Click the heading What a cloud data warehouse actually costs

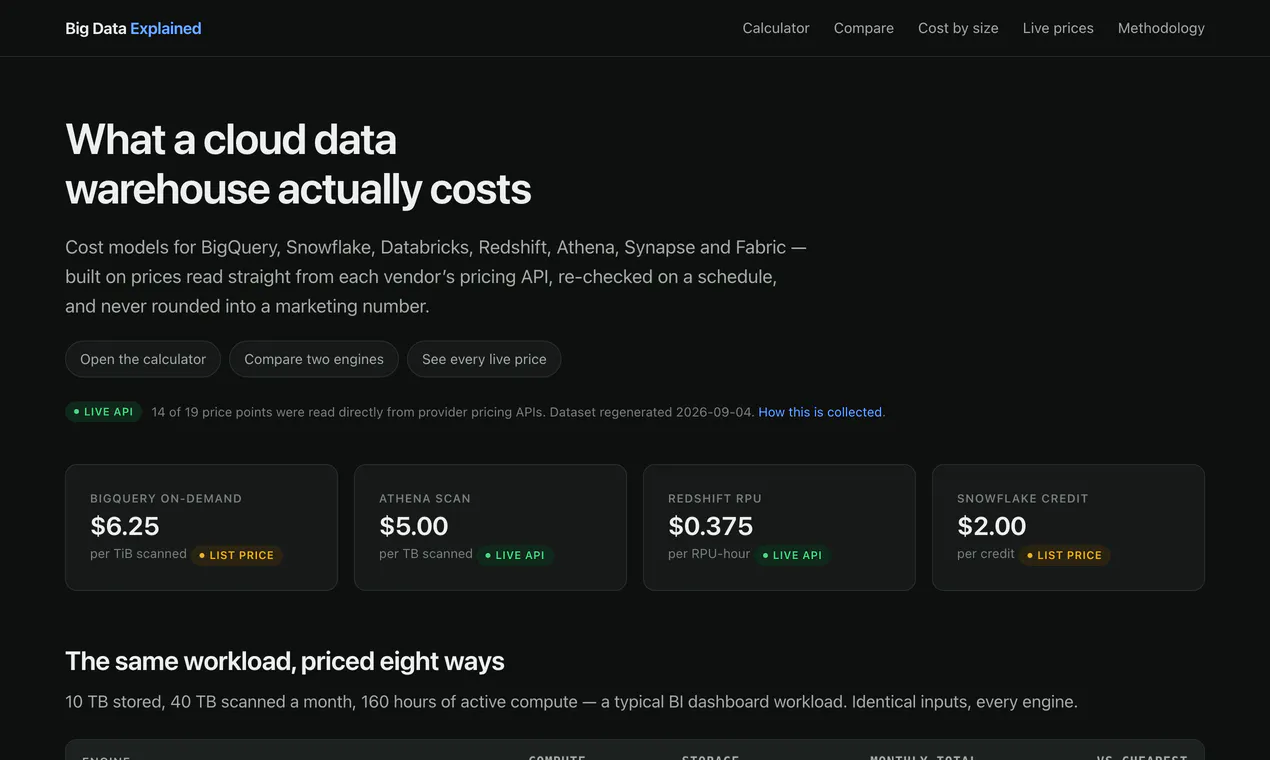298,164
